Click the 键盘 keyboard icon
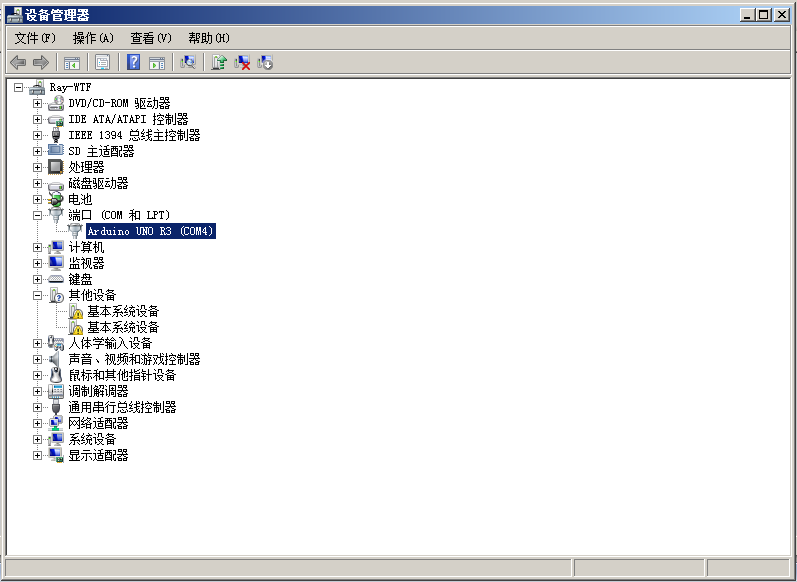 coord(56,280)
